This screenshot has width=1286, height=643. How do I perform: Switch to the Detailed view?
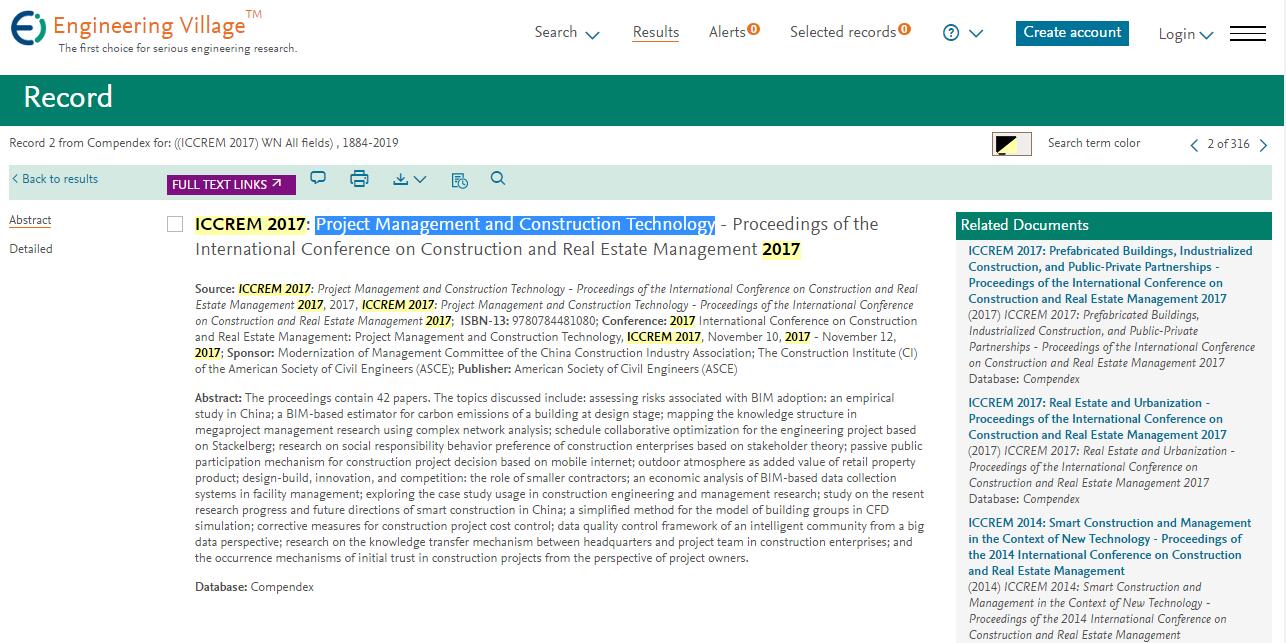[x=31, y=249]
